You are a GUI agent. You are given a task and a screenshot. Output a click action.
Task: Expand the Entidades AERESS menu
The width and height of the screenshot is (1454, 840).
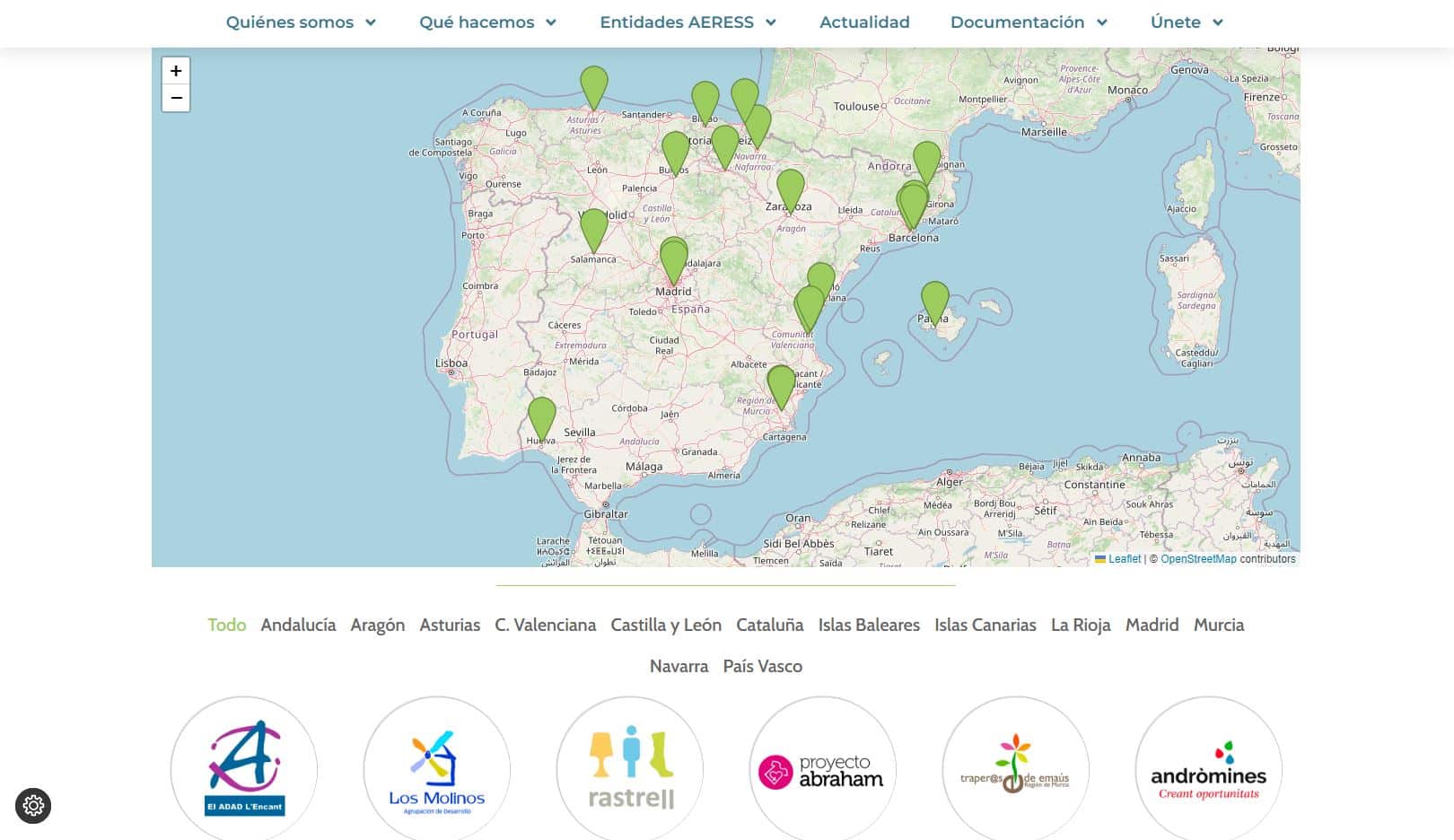(688, 22)
